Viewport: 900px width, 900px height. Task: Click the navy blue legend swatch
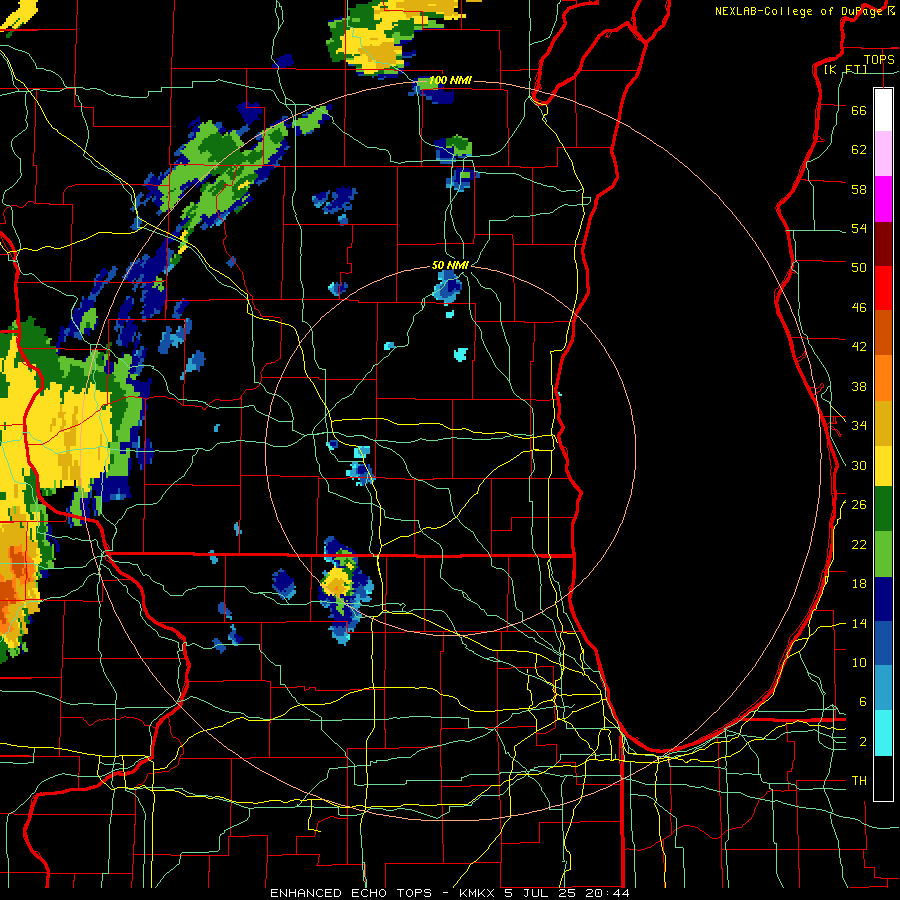[x=883, y=599]
